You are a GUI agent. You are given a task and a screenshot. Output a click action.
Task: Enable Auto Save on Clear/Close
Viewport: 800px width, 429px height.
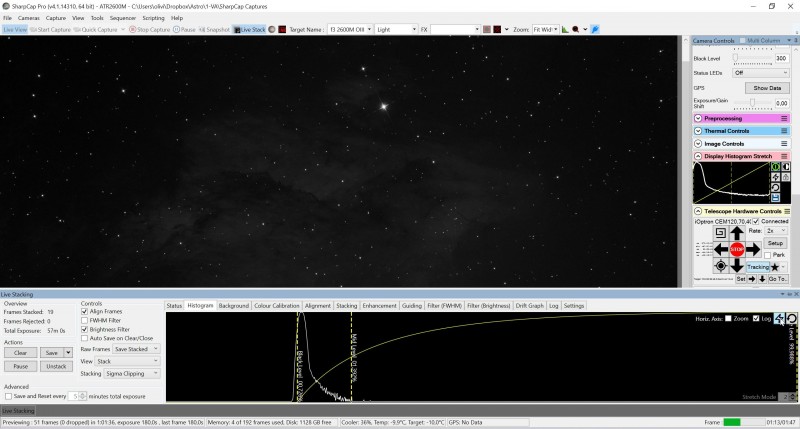pos(85,338)
